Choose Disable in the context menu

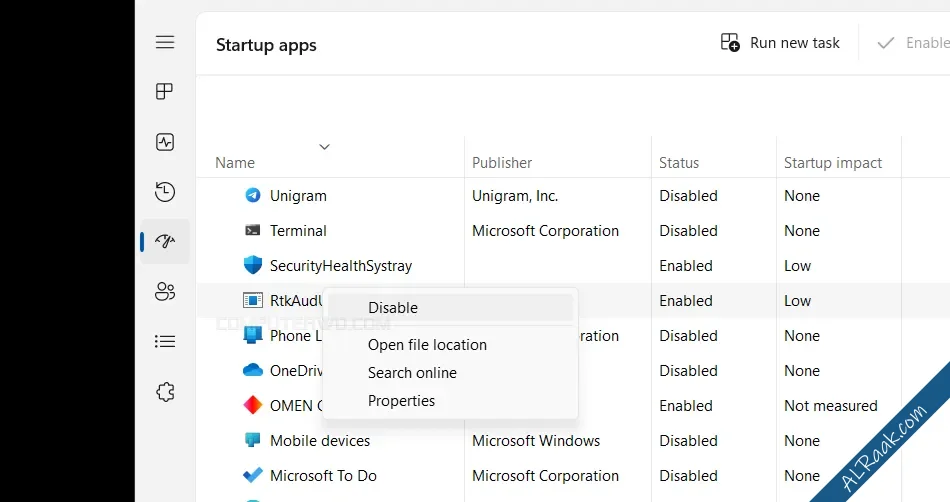click(451, 308)
